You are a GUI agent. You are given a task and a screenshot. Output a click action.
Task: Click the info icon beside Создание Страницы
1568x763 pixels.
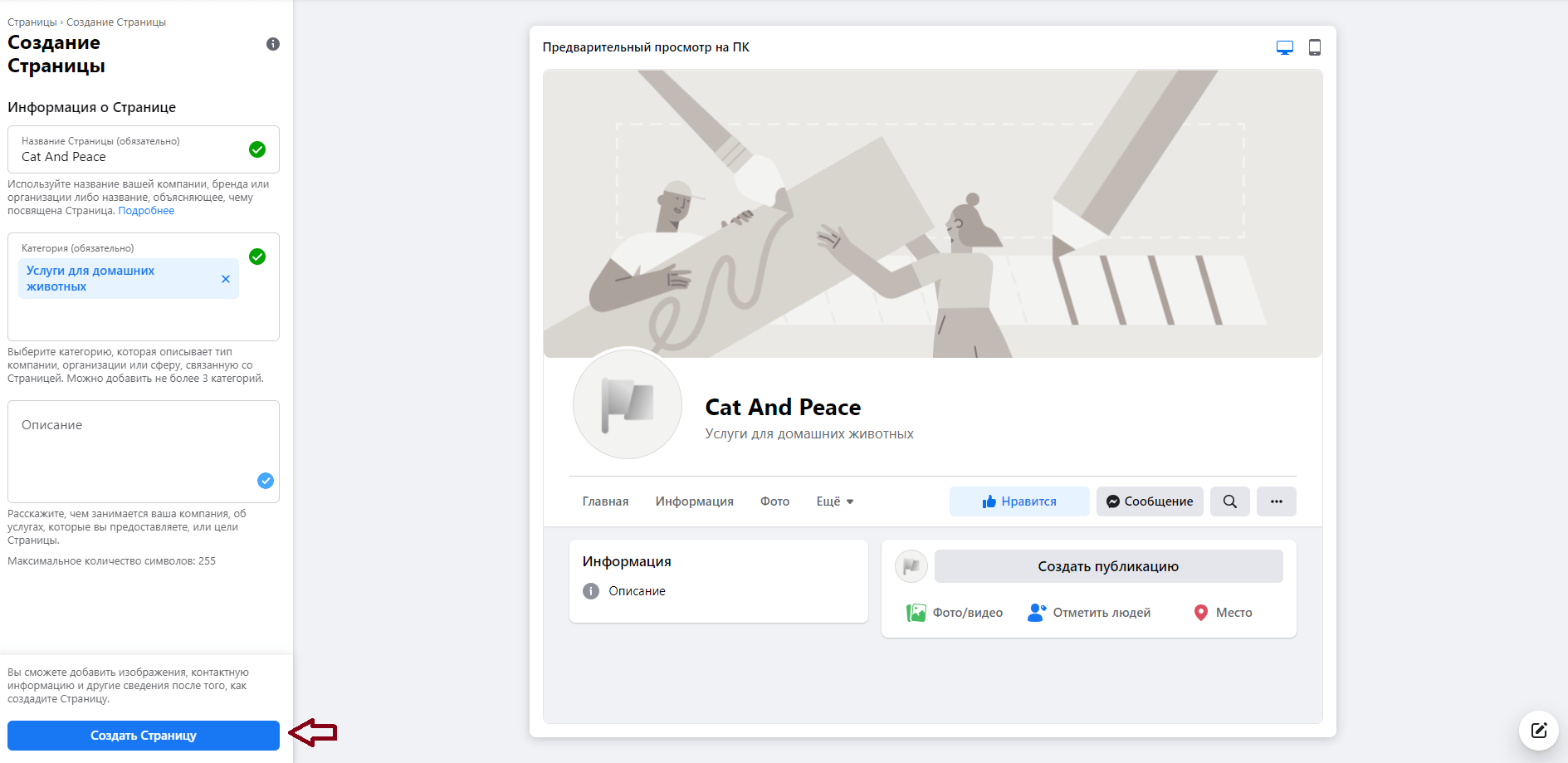(273, 44)
